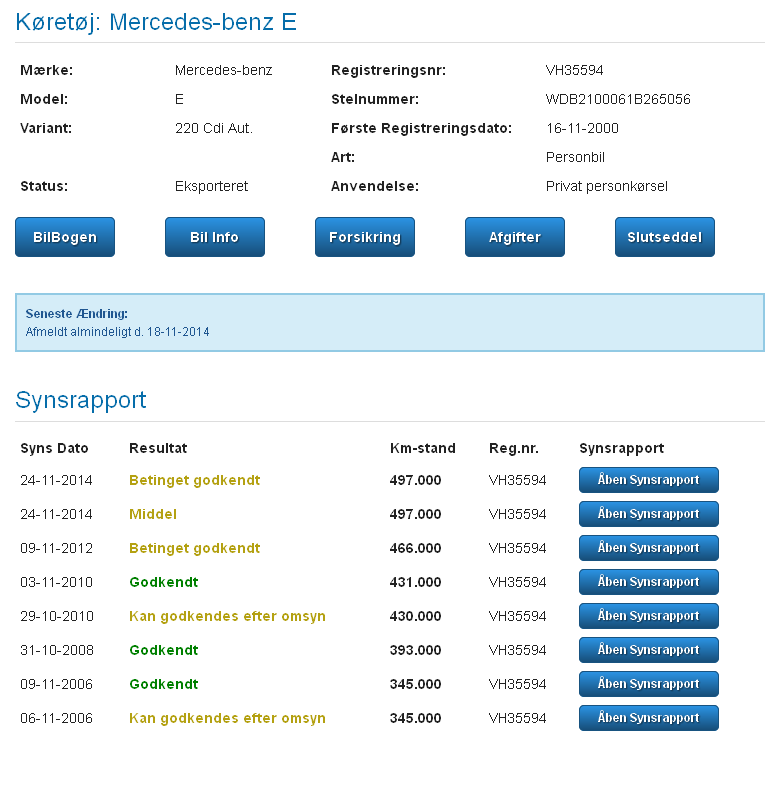The width and height of the screenshot is (778, 790).
Task: Click the Synsrapport section heading
Action: 81,401
